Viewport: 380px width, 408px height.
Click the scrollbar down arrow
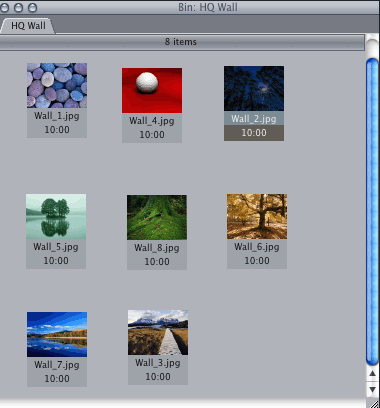click(x=372, y=389)
